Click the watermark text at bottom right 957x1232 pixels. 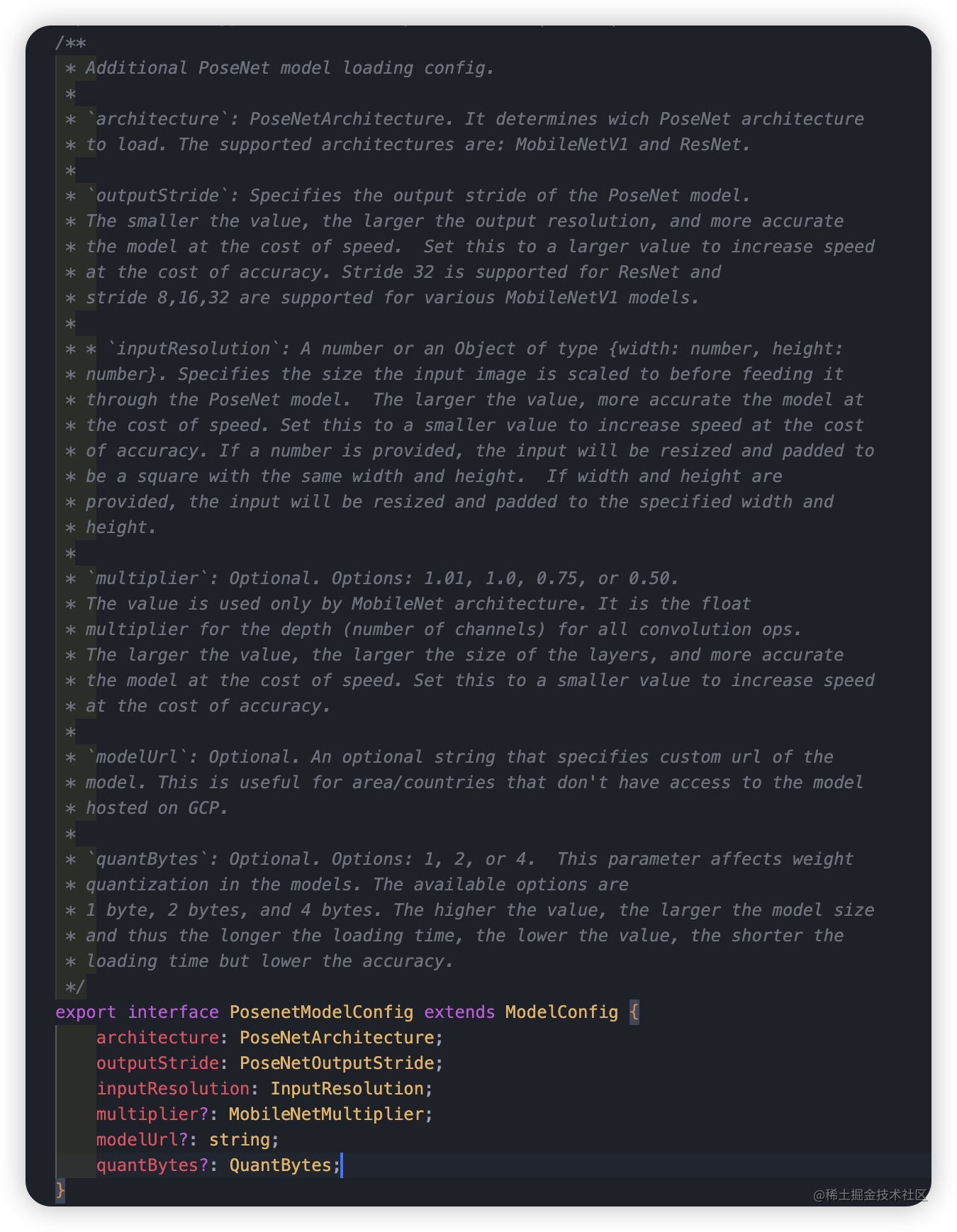(871, 1194)
